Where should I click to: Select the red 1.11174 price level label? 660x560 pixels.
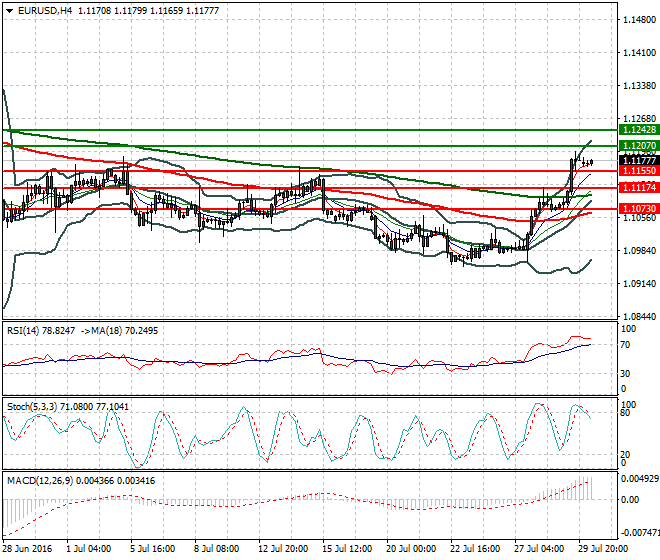639,188
